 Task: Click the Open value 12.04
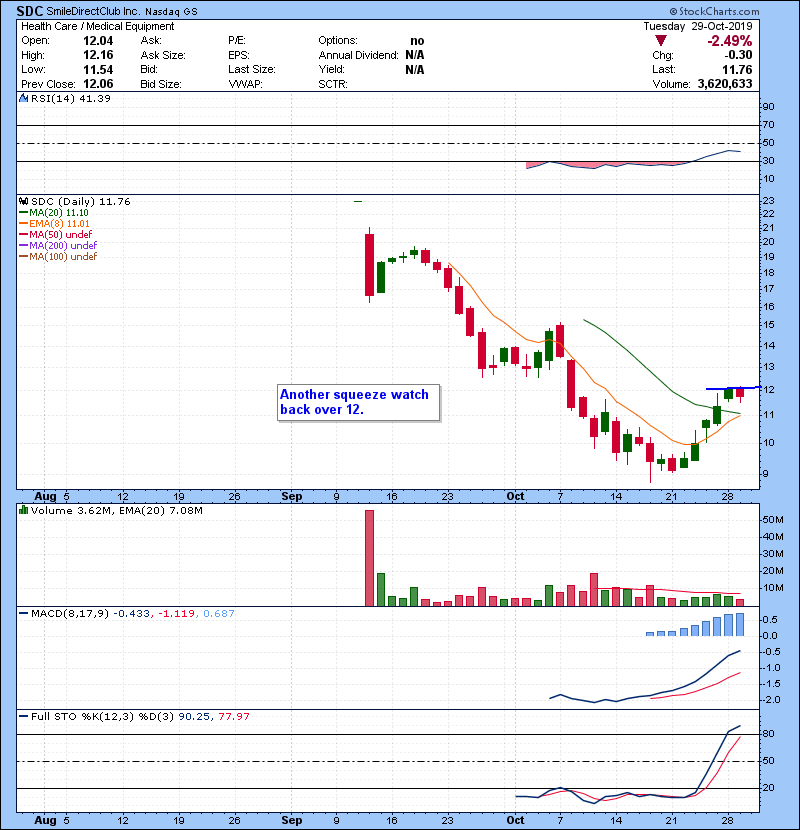pyautogui.click(x=98, y=41)
